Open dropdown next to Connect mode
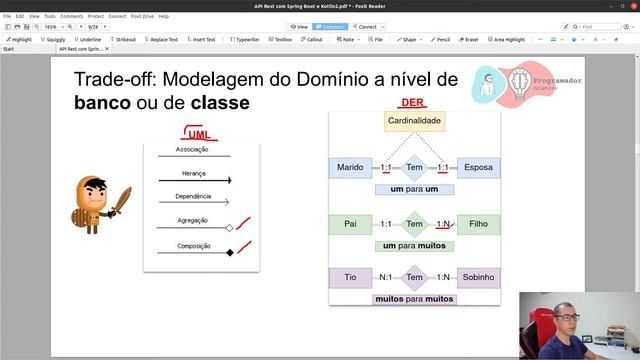This screenshot has width=640, height=360. (383, 27)
